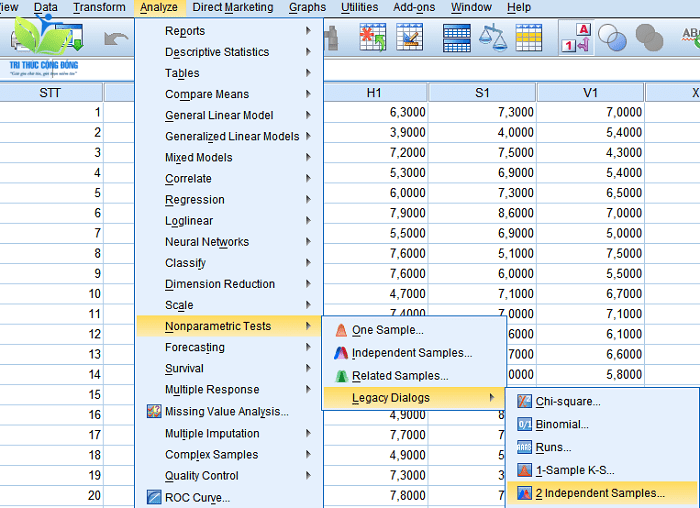Click the Insert Variable toolbar icon
Screen dimensions: 700x508
(409, 37)
